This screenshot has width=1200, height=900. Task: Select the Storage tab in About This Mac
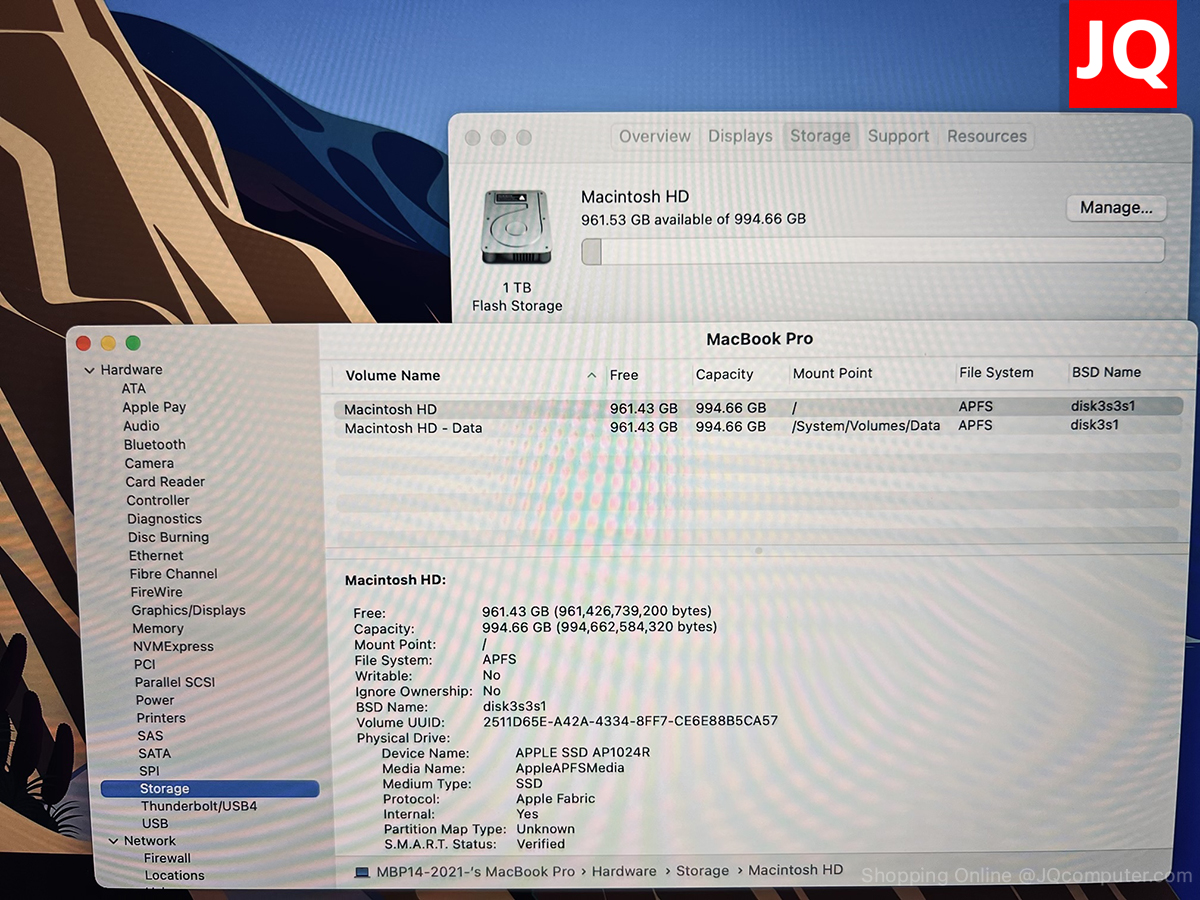click(820, 136)
